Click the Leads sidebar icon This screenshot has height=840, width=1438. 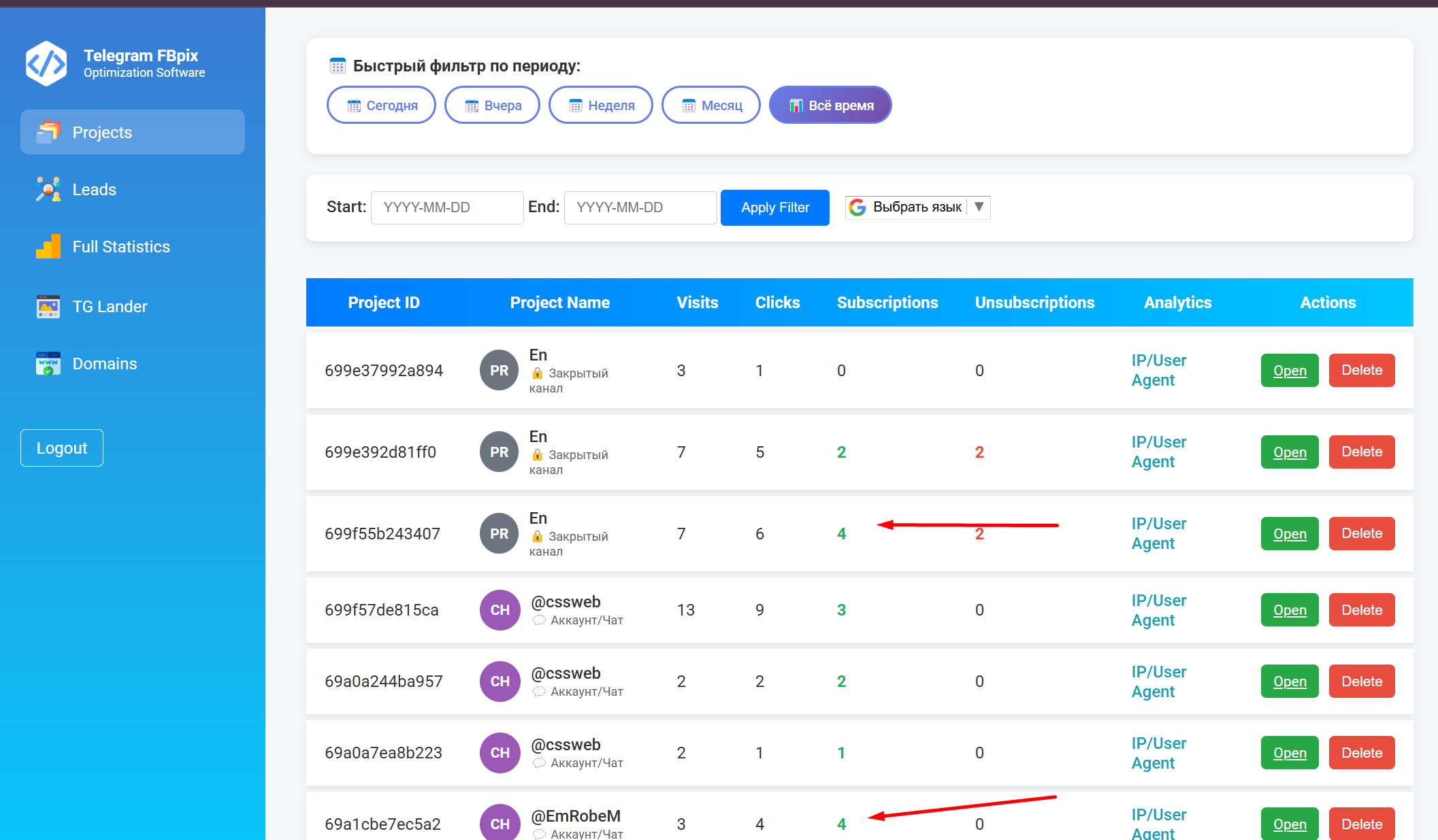[48, 189]
